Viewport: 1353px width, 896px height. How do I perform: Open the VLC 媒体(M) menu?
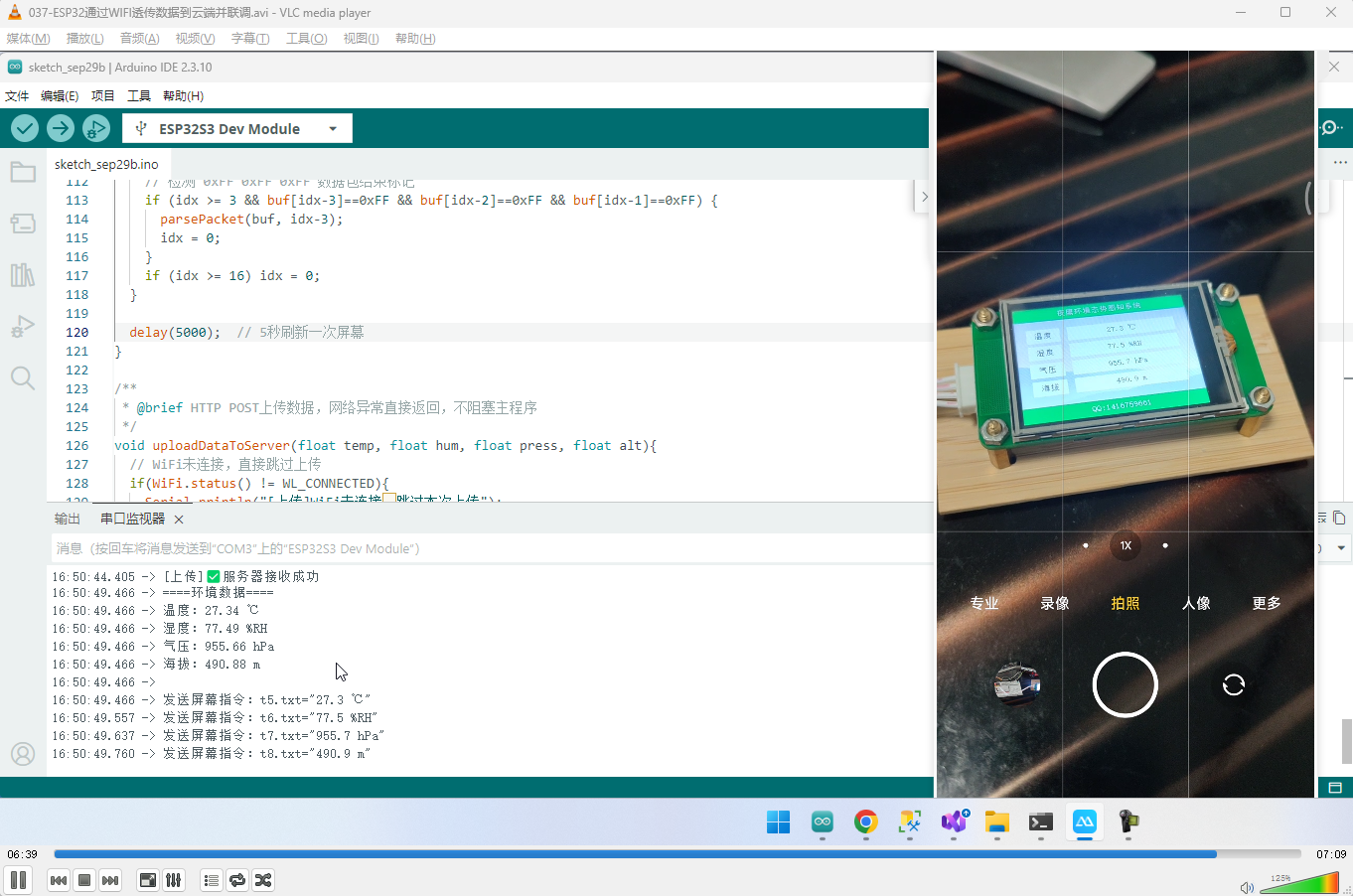coord(28,39)
